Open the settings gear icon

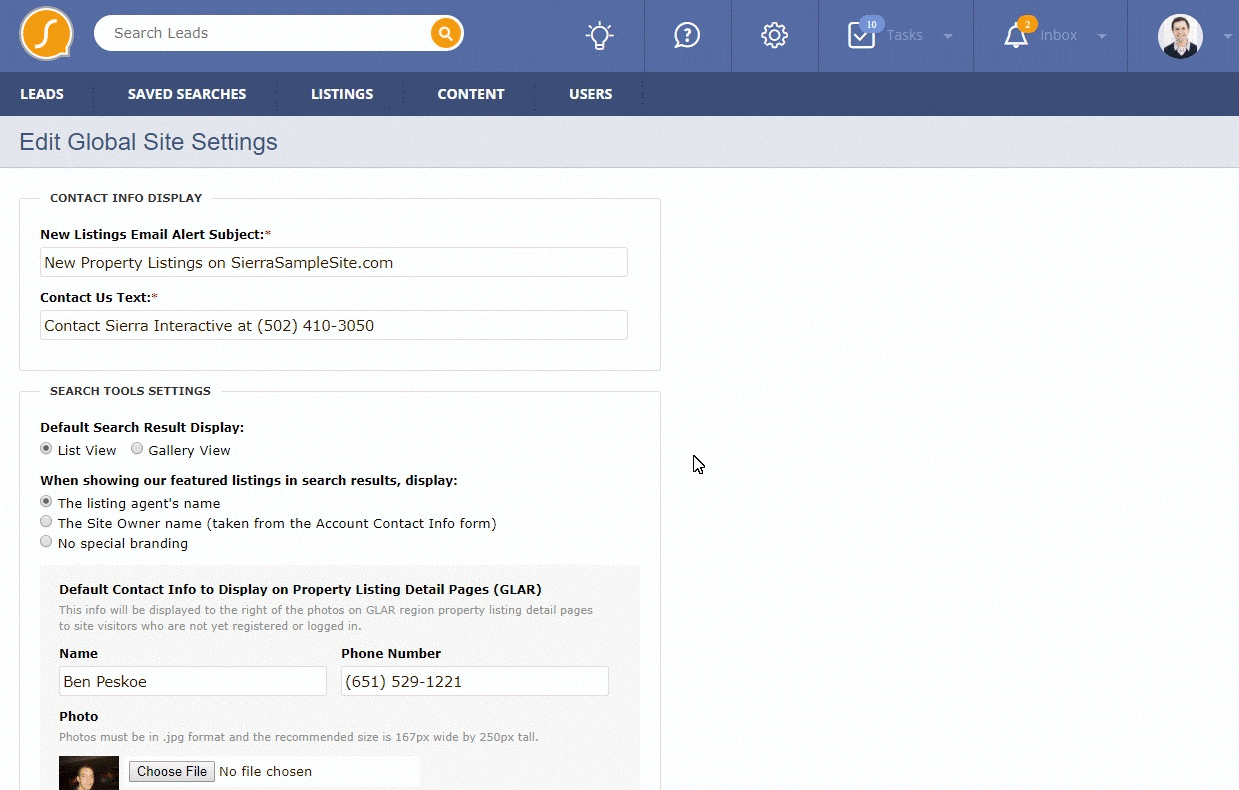(774, 36)
